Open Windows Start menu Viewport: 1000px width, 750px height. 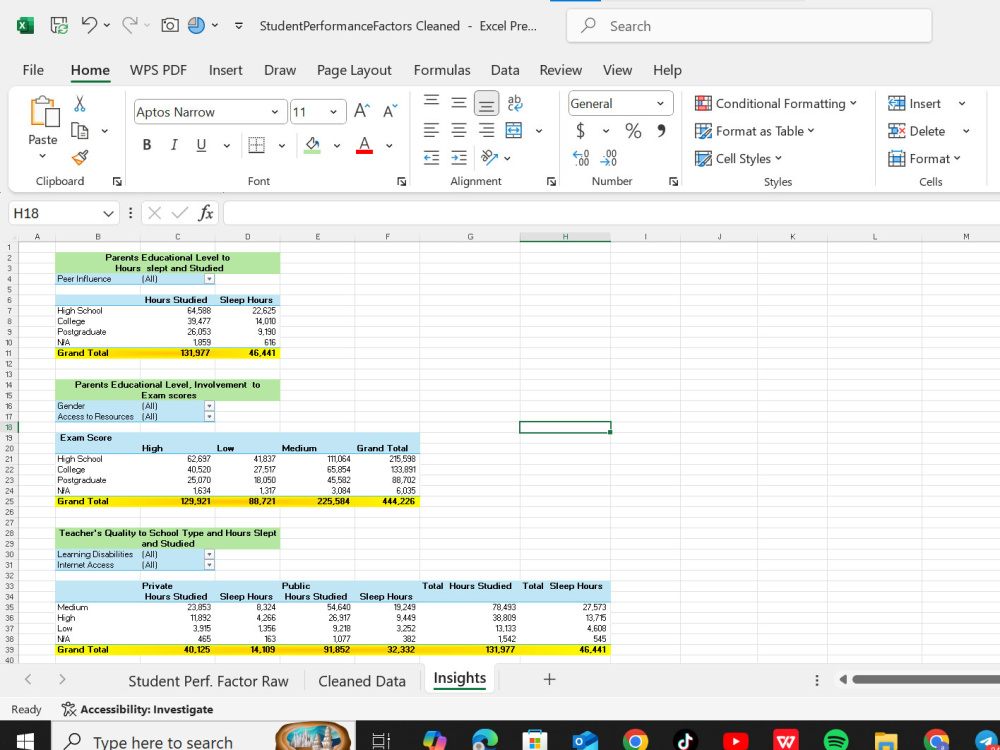tap(25, 740)
